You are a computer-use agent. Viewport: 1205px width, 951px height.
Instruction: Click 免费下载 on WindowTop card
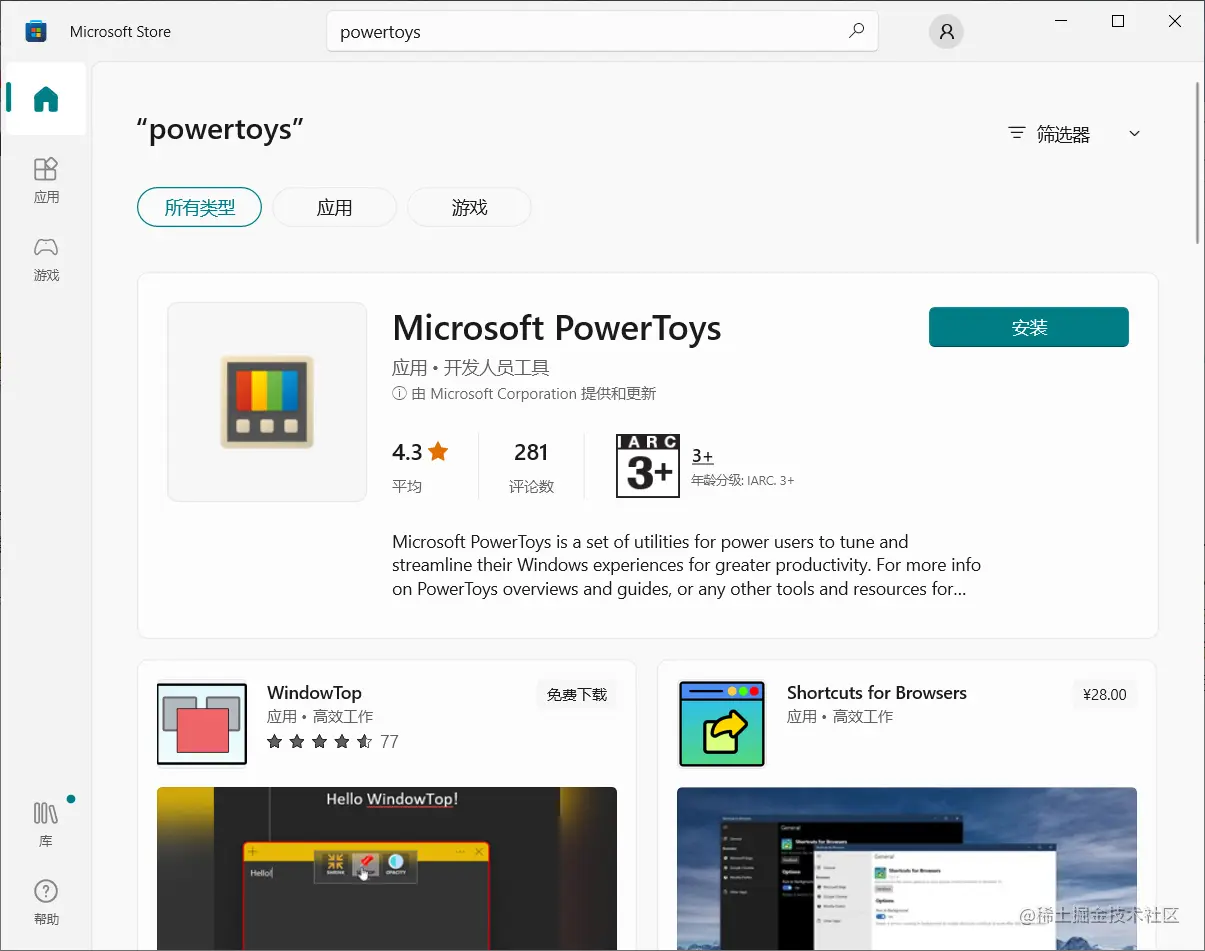point(577,694)
